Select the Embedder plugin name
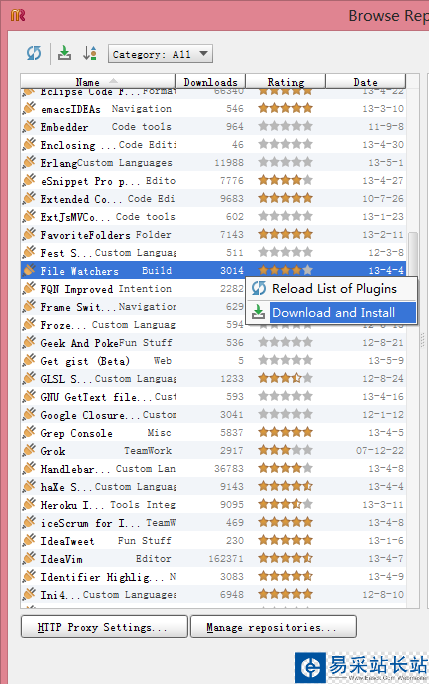Image resolution: width=429 pixels, height=684 pixels. coord(64,127)
